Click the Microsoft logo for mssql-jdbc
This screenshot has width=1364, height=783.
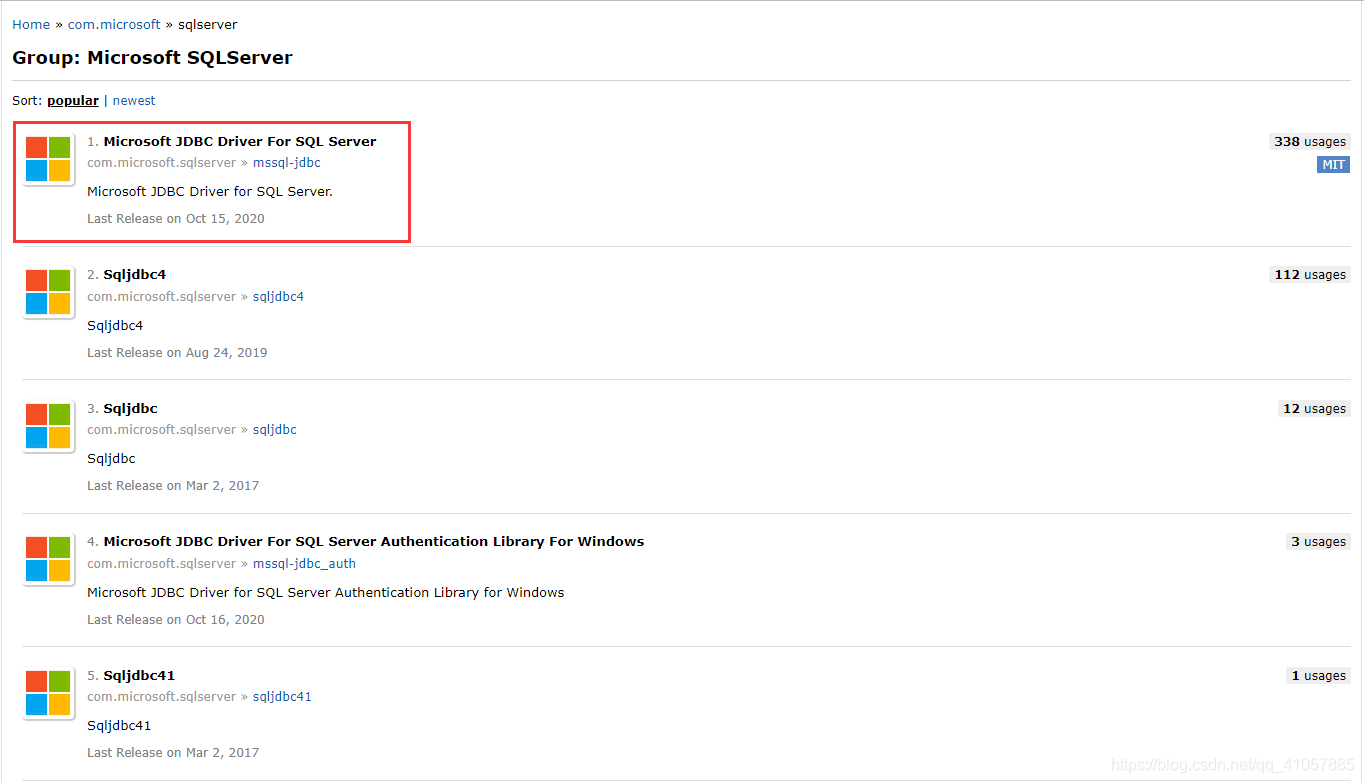(47, 158)
